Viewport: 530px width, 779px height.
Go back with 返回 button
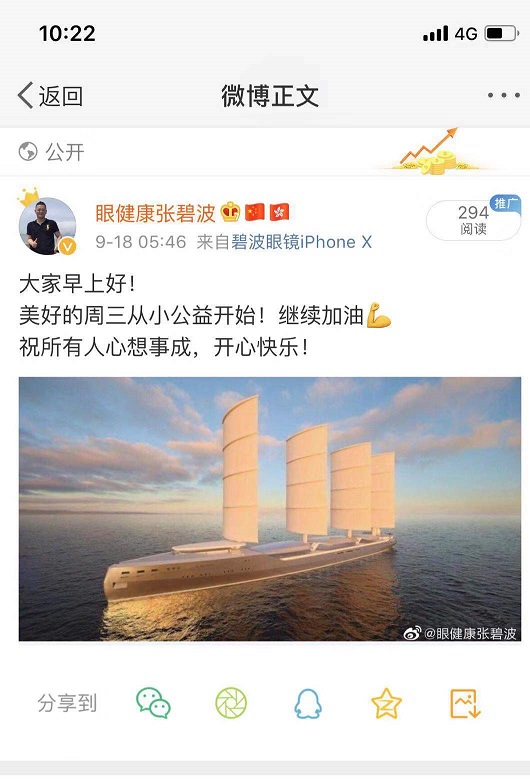click(x=50, y=95)
